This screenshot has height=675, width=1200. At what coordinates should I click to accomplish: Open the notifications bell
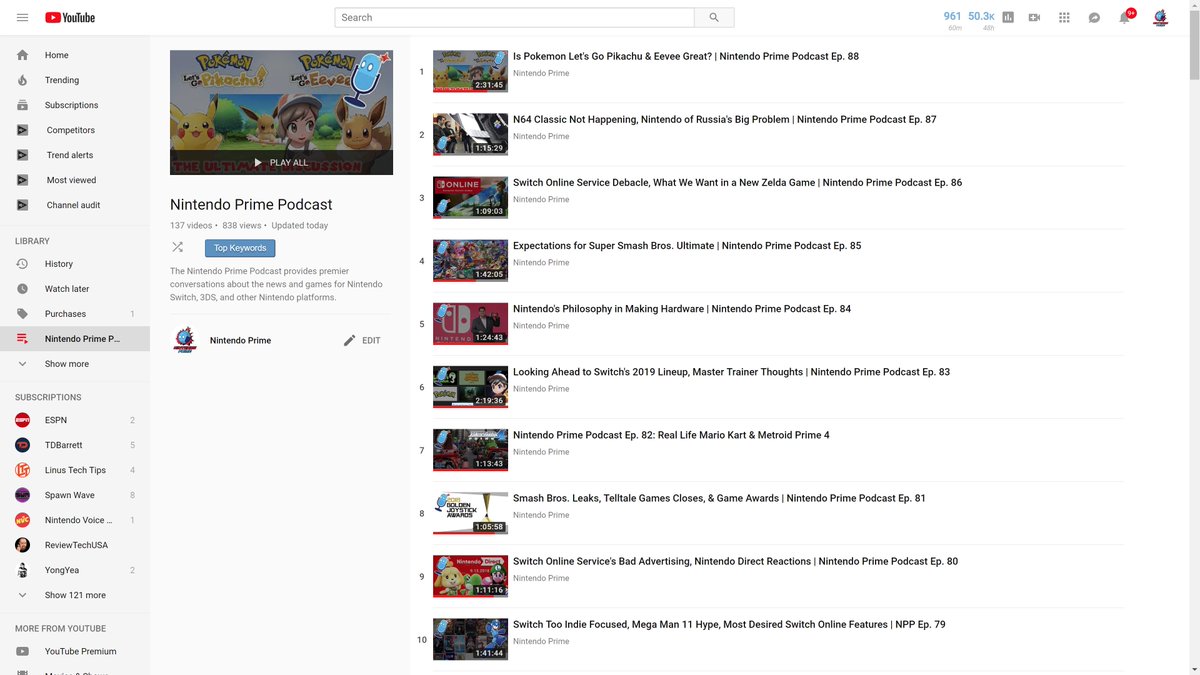point(1125,17)
